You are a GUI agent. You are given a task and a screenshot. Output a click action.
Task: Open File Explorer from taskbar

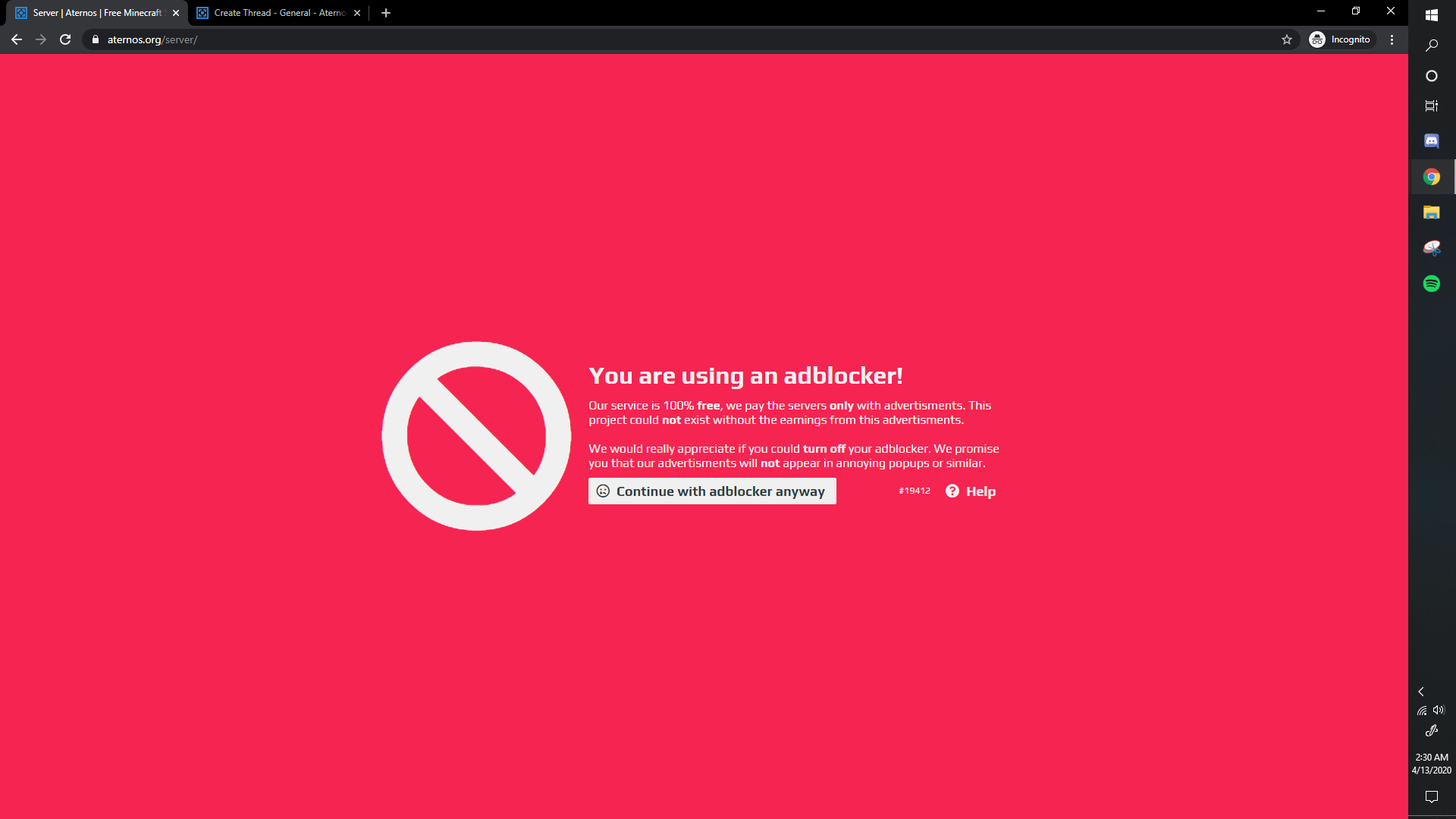click(x=1432, y=212)
